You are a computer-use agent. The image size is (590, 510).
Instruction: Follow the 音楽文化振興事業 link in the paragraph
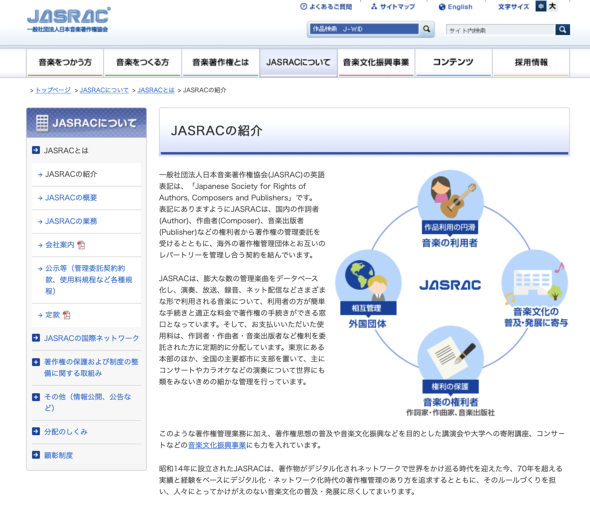click(217, 445)
